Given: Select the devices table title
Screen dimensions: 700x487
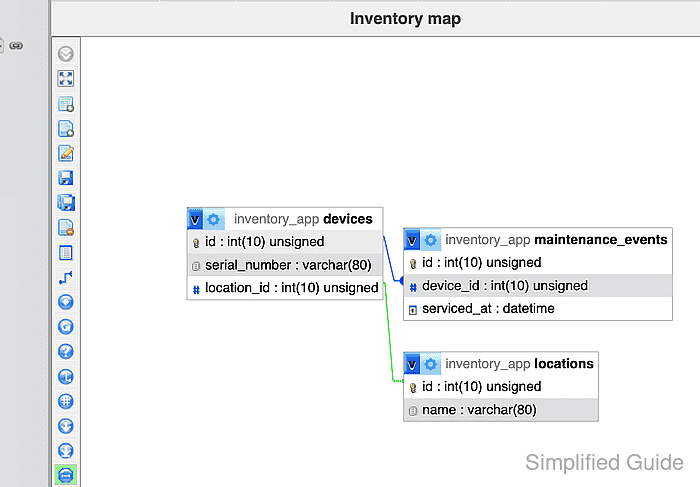Looking at the screenshot, I should click(303, 219).
